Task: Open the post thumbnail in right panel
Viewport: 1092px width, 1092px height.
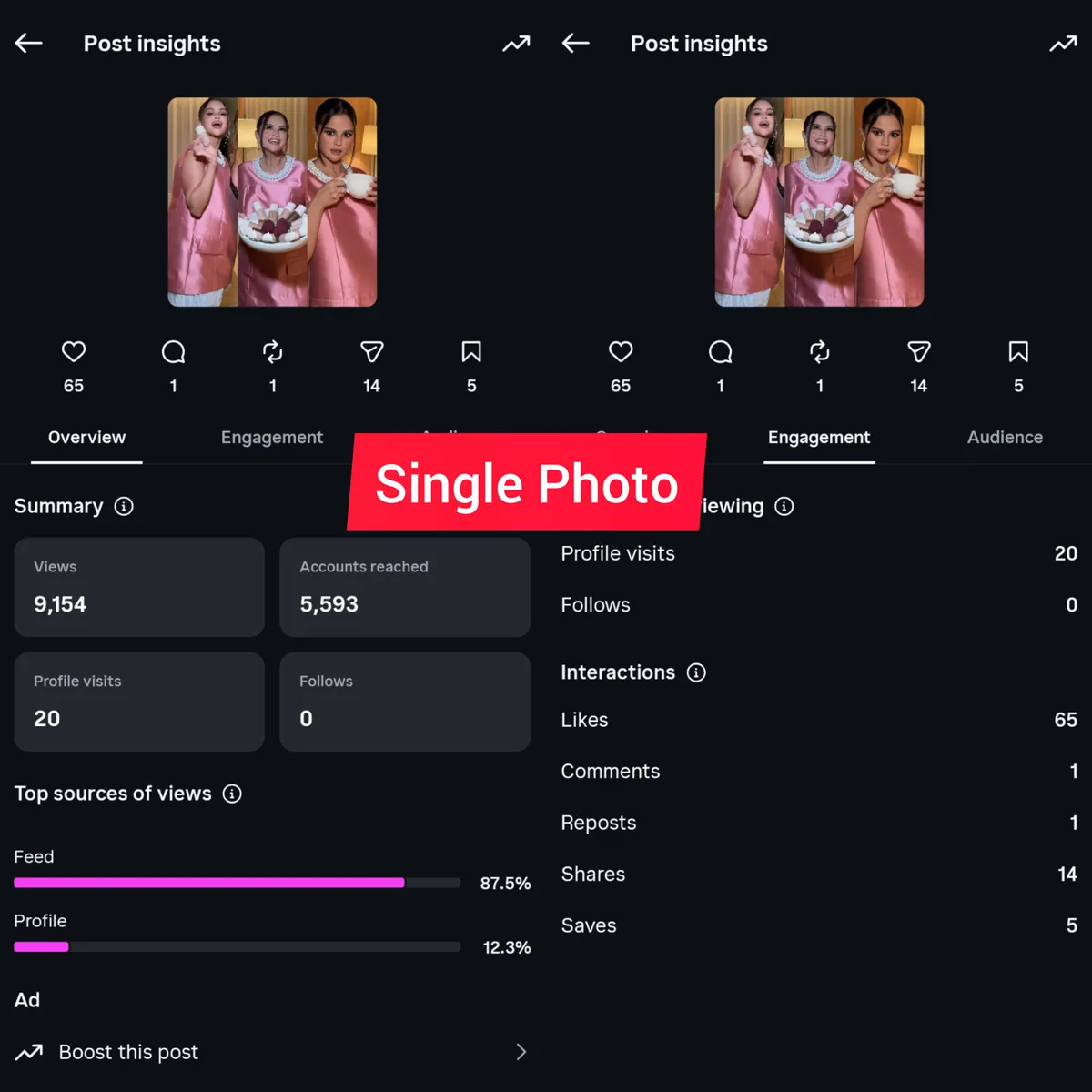Action: [x=819, y=202]
